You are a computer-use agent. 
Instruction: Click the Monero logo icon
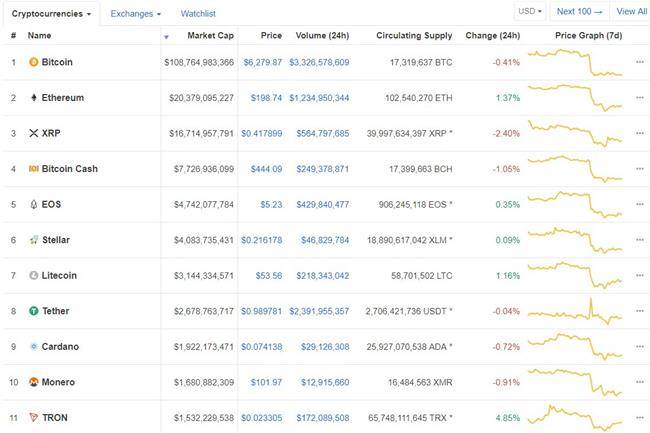(x=34, y=382)
